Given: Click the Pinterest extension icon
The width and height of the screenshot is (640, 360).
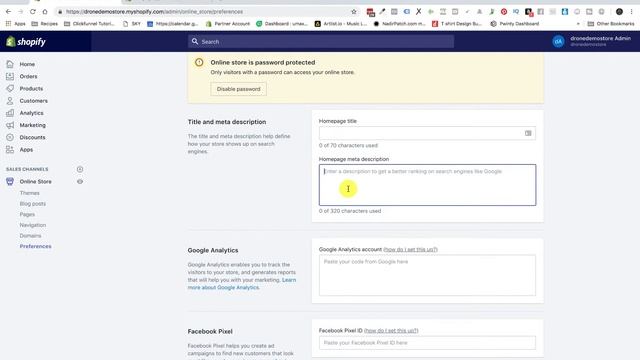Looking at the screenshot, I should click(x=504, y=11).
